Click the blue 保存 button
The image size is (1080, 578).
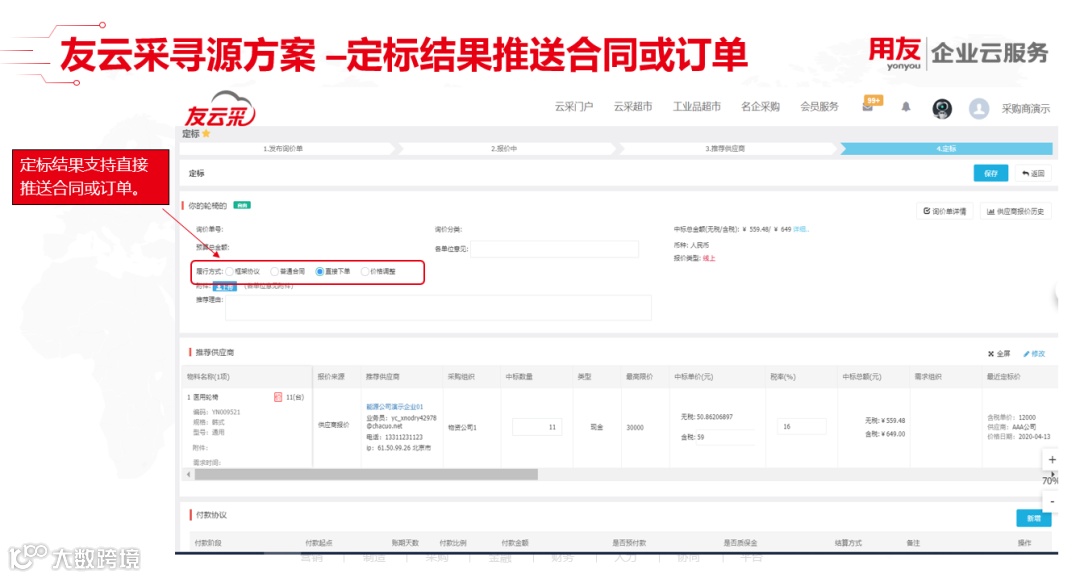(x=990, y=174)
